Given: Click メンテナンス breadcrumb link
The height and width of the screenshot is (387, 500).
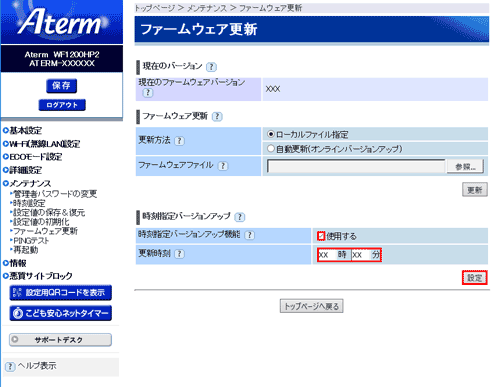Looking at the screenshot, I should pyautogui.click(x=207, y=8).
